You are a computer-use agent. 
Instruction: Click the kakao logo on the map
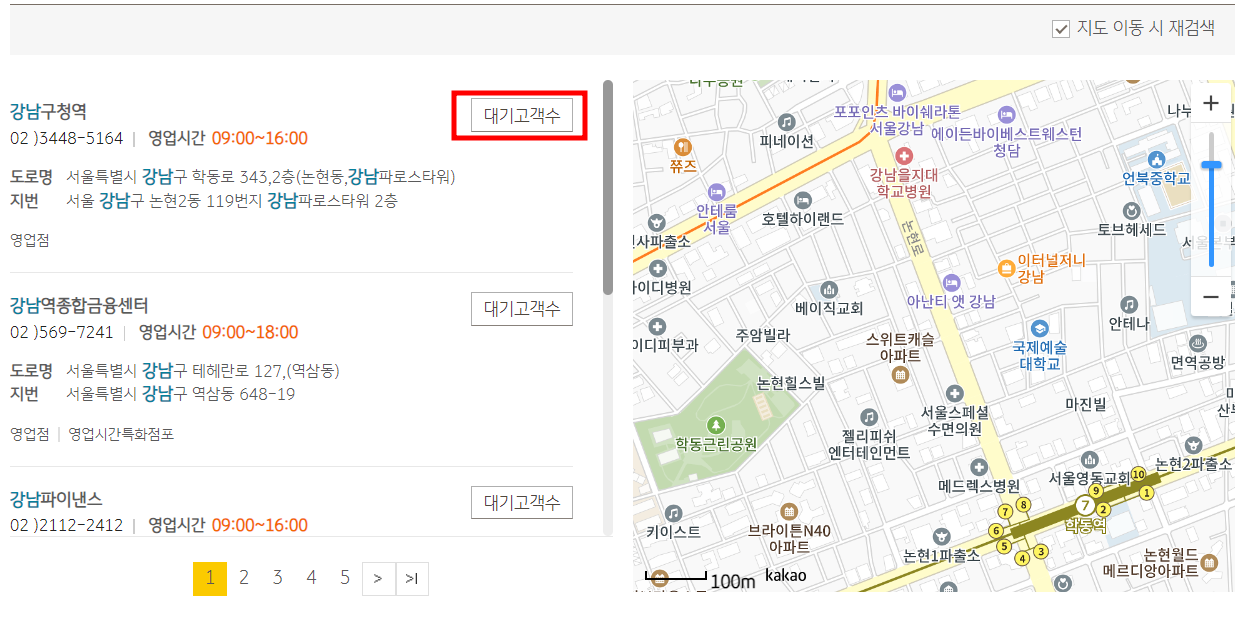point(786,575)
